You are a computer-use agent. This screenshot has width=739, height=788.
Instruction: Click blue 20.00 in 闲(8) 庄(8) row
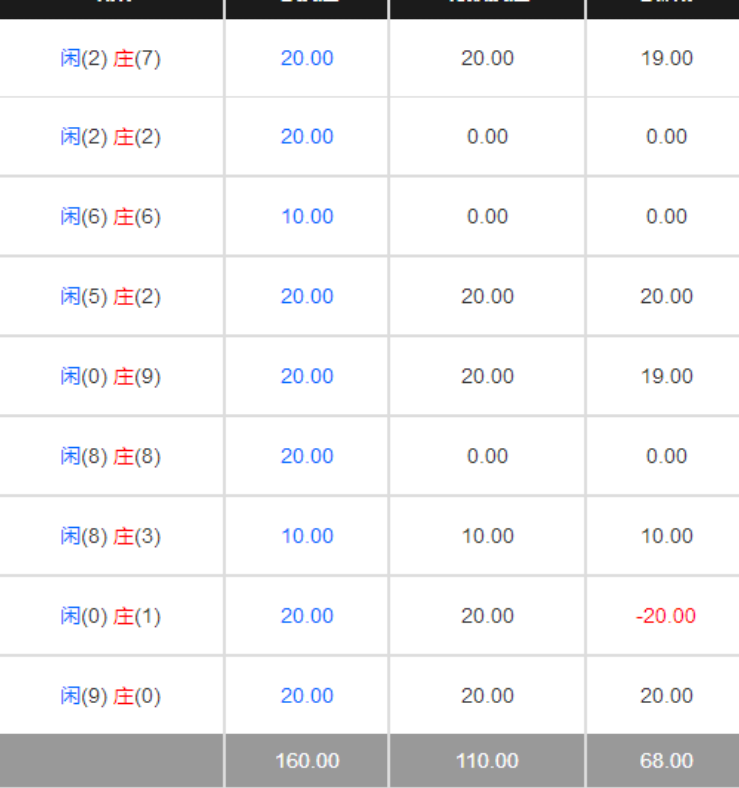307,457
